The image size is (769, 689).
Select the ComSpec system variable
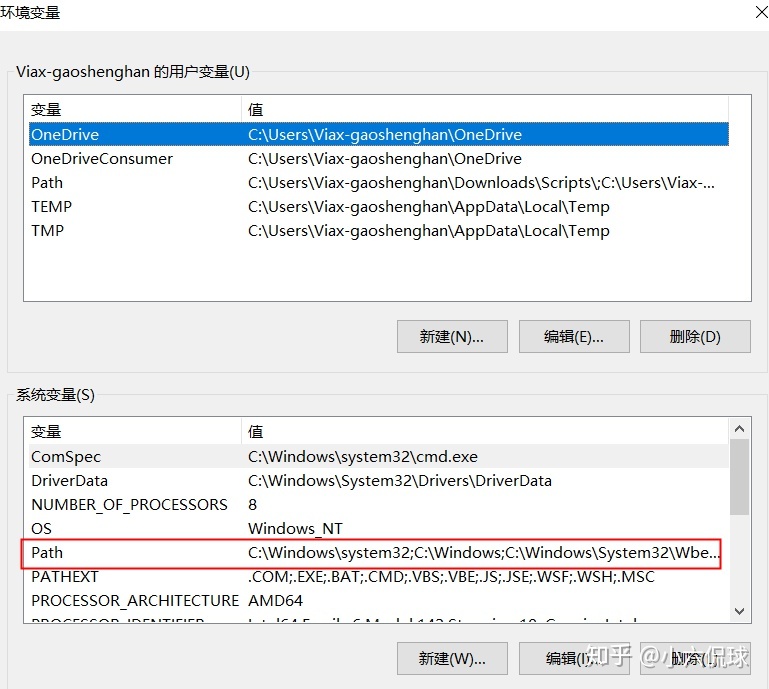click(x=379, y=456)
